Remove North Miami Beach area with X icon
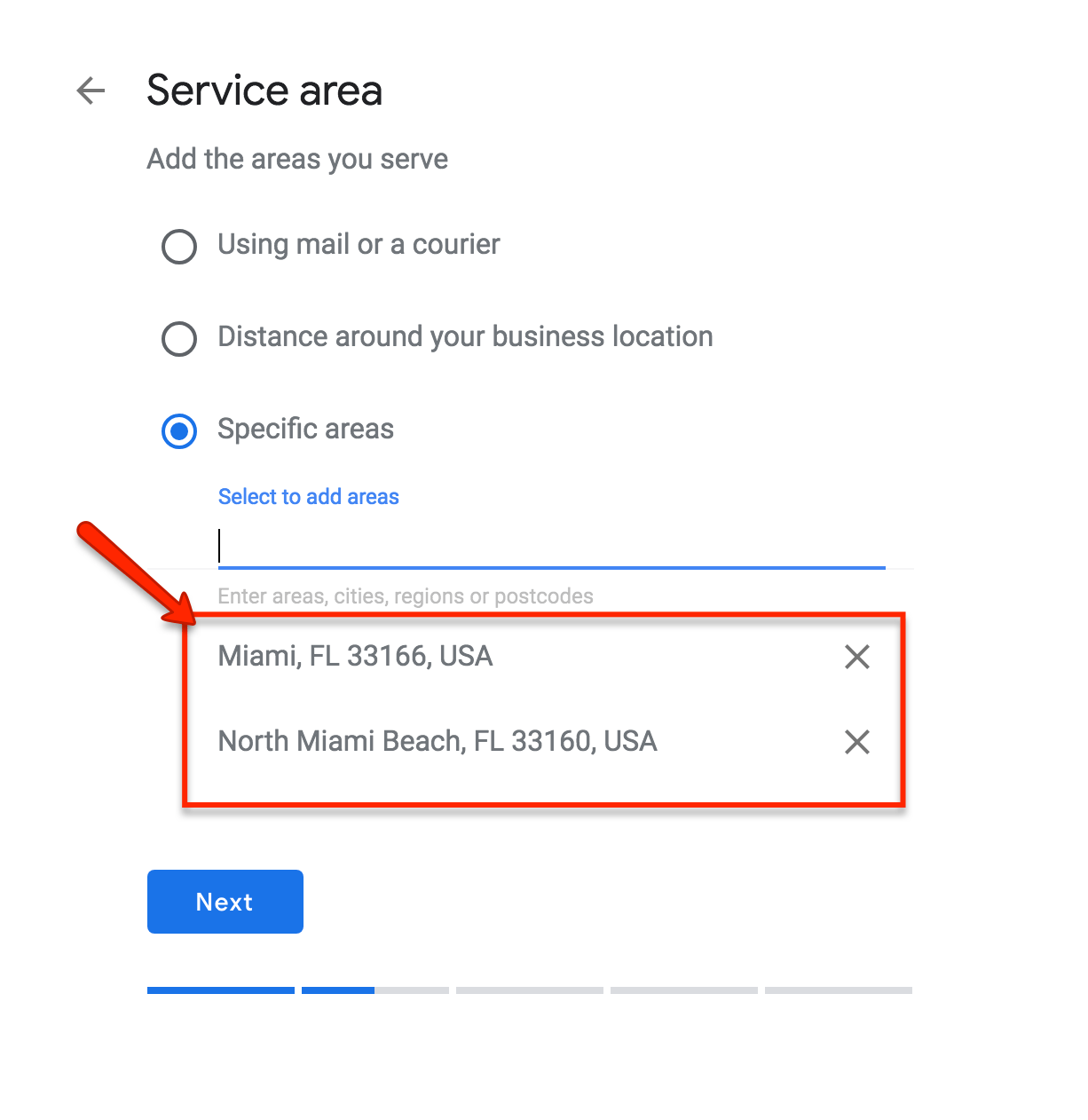This screenshot has width=1088, height=1120. click(857, 742)
